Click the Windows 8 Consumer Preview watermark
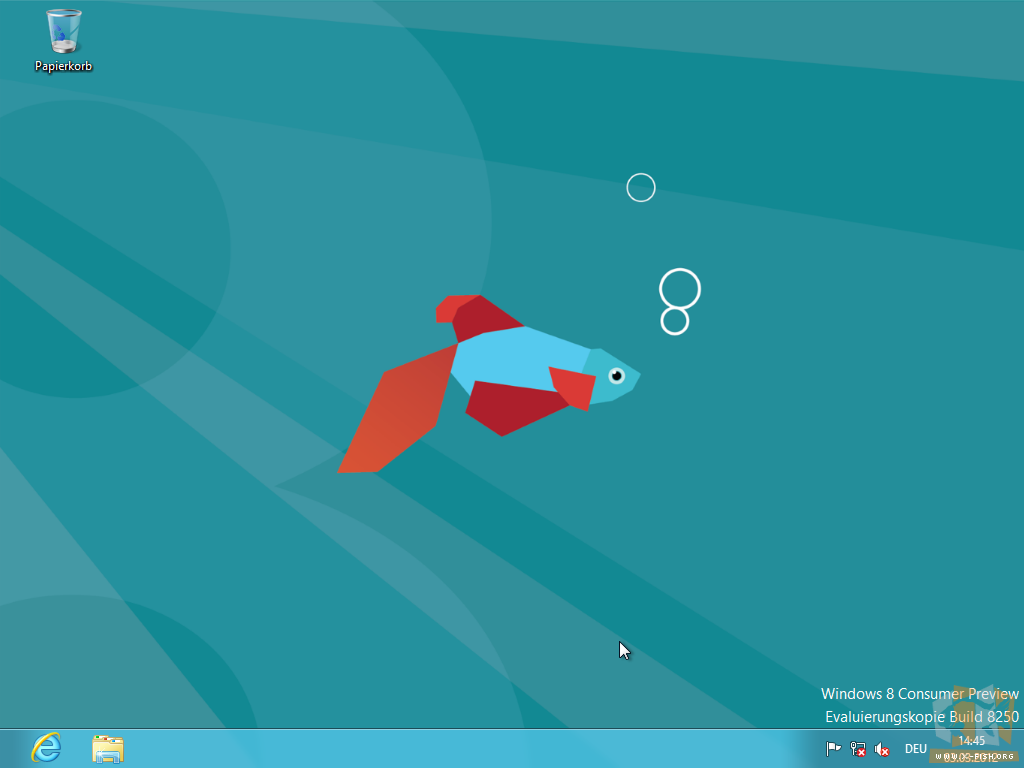Screen dimensions: 1024x768 click(919, 693)
